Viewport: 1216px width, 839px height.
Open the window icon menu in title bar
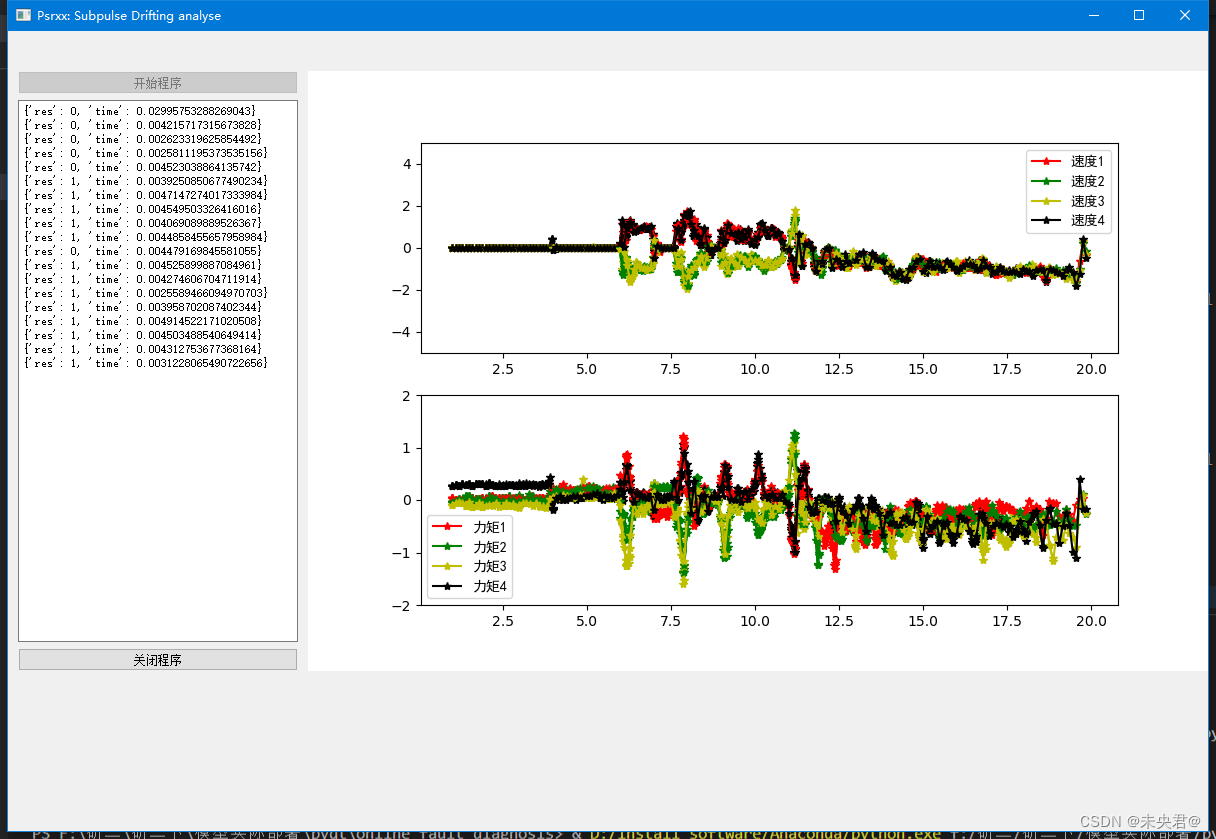coord(23,15)
